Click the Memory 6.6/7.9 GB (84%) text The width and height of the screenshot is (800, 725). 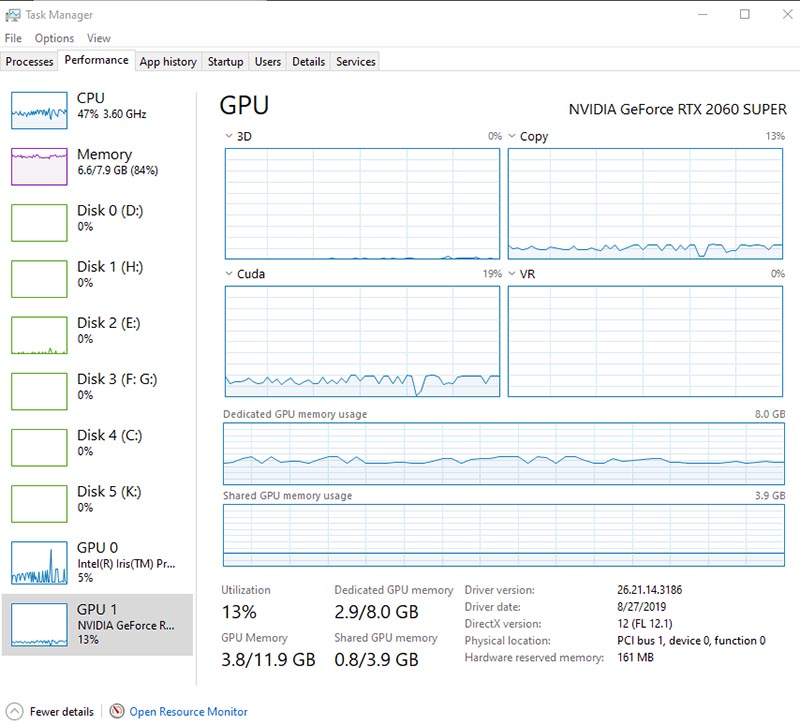[x=117, y=170]
